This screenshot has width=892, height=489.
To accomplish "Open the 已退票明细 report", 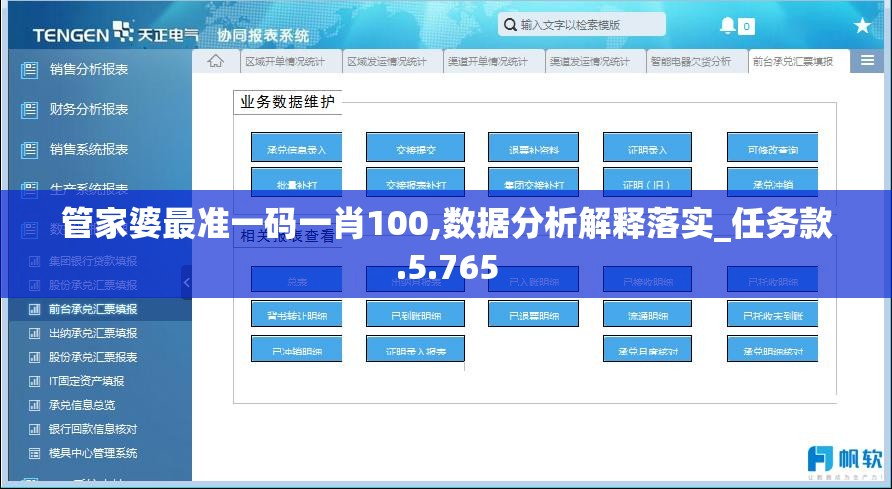I will coord(534,313).
